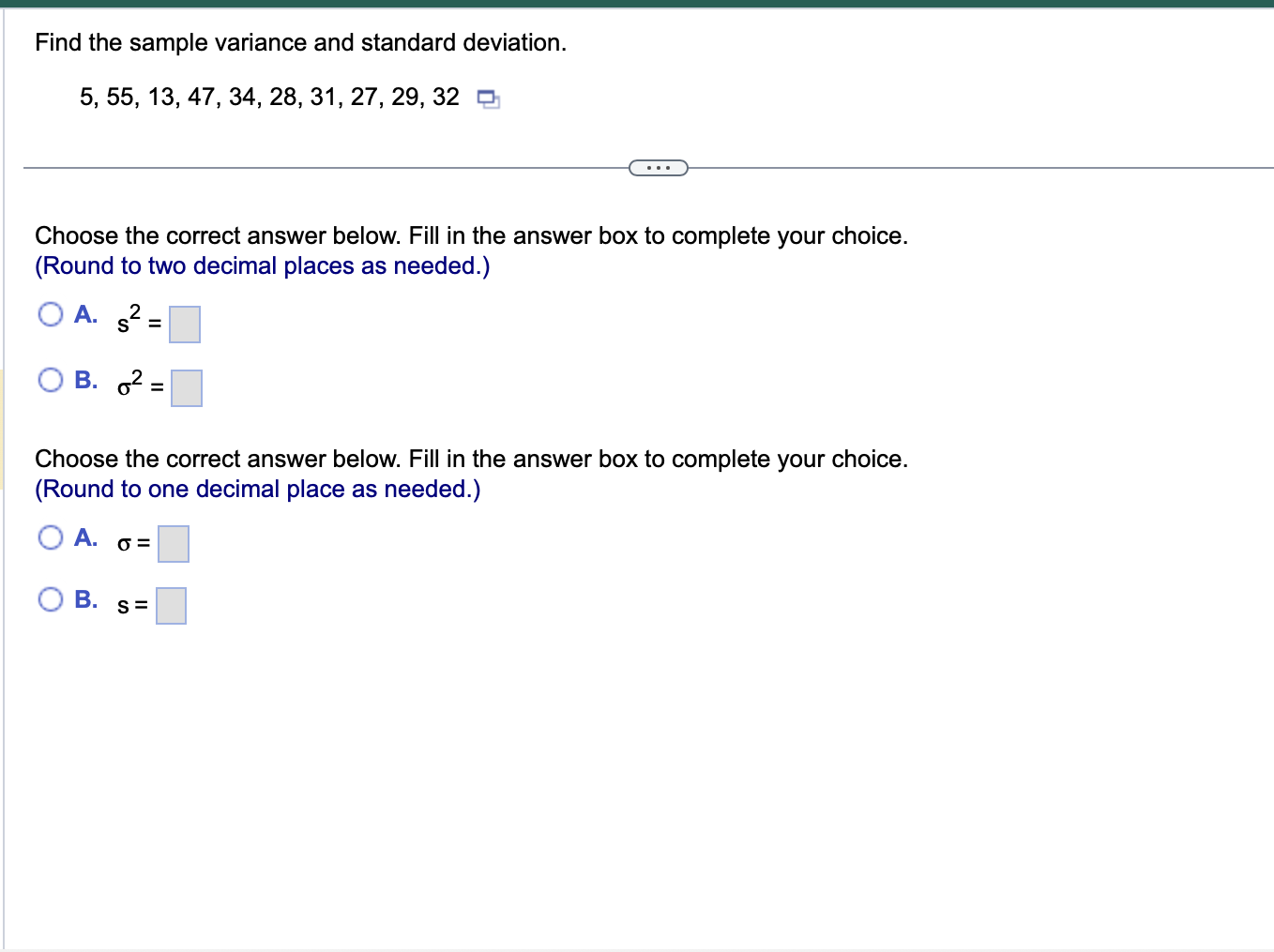Click the blue B label in the second choice group

point(85,598)
